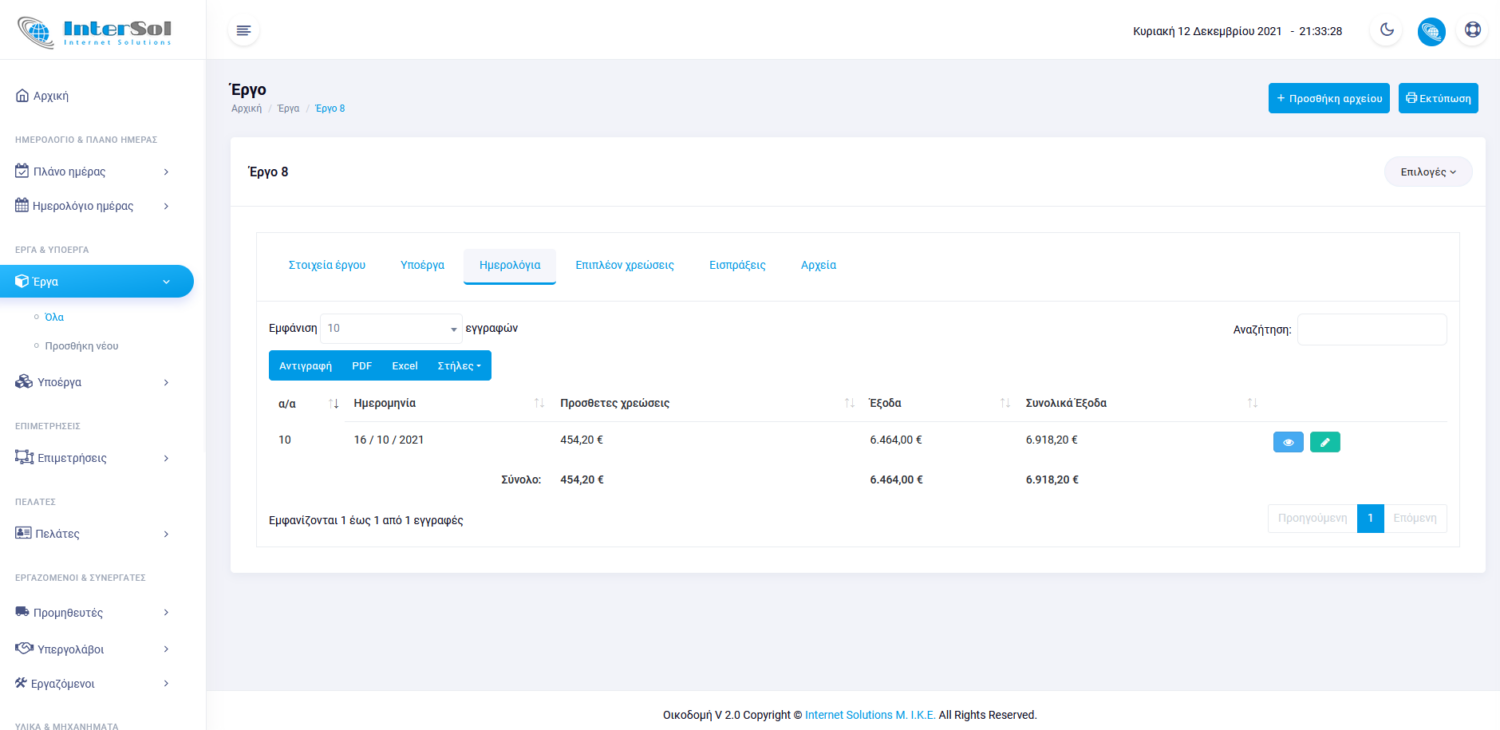Toggle dark mode with the moon icon
The height and width of the screenshot is (730, 1500).
pos(1387,31)
